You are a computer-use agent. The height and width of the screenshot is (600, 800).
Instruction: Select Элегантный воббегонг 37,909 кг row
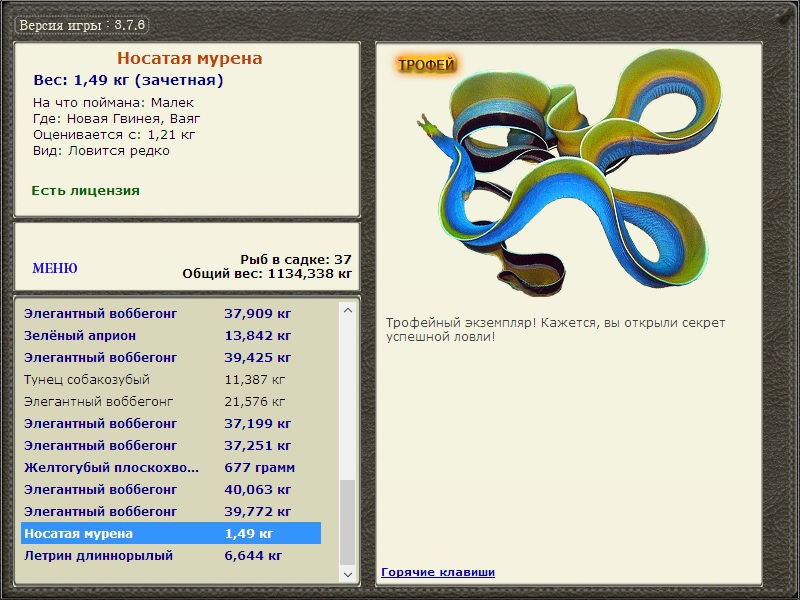(x=171, y=313)
